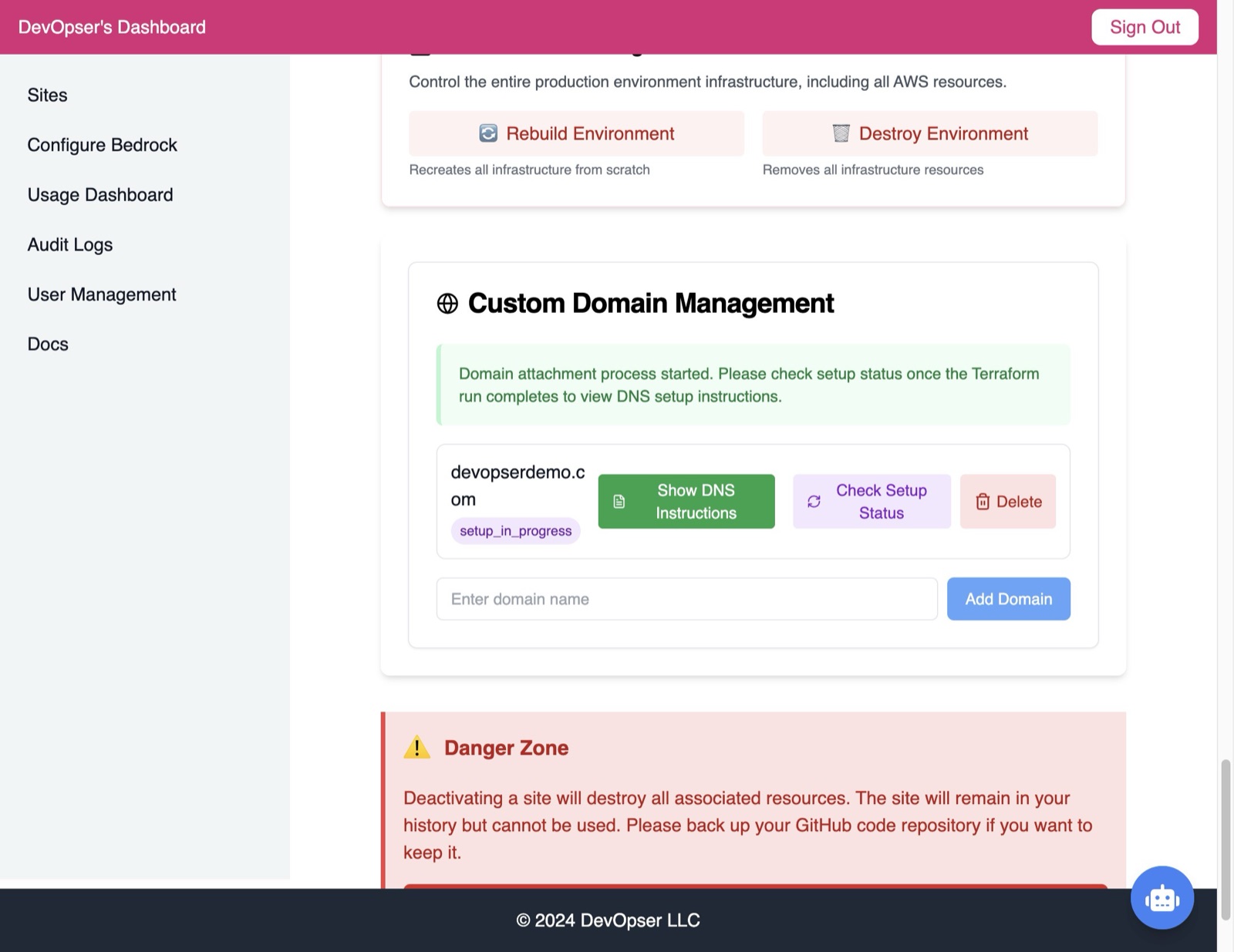Click 'Recreates all infrastructure from scratch' caption
This screenshot has width=1234, height=952.
pyautogui.click(x=529, y=170)
